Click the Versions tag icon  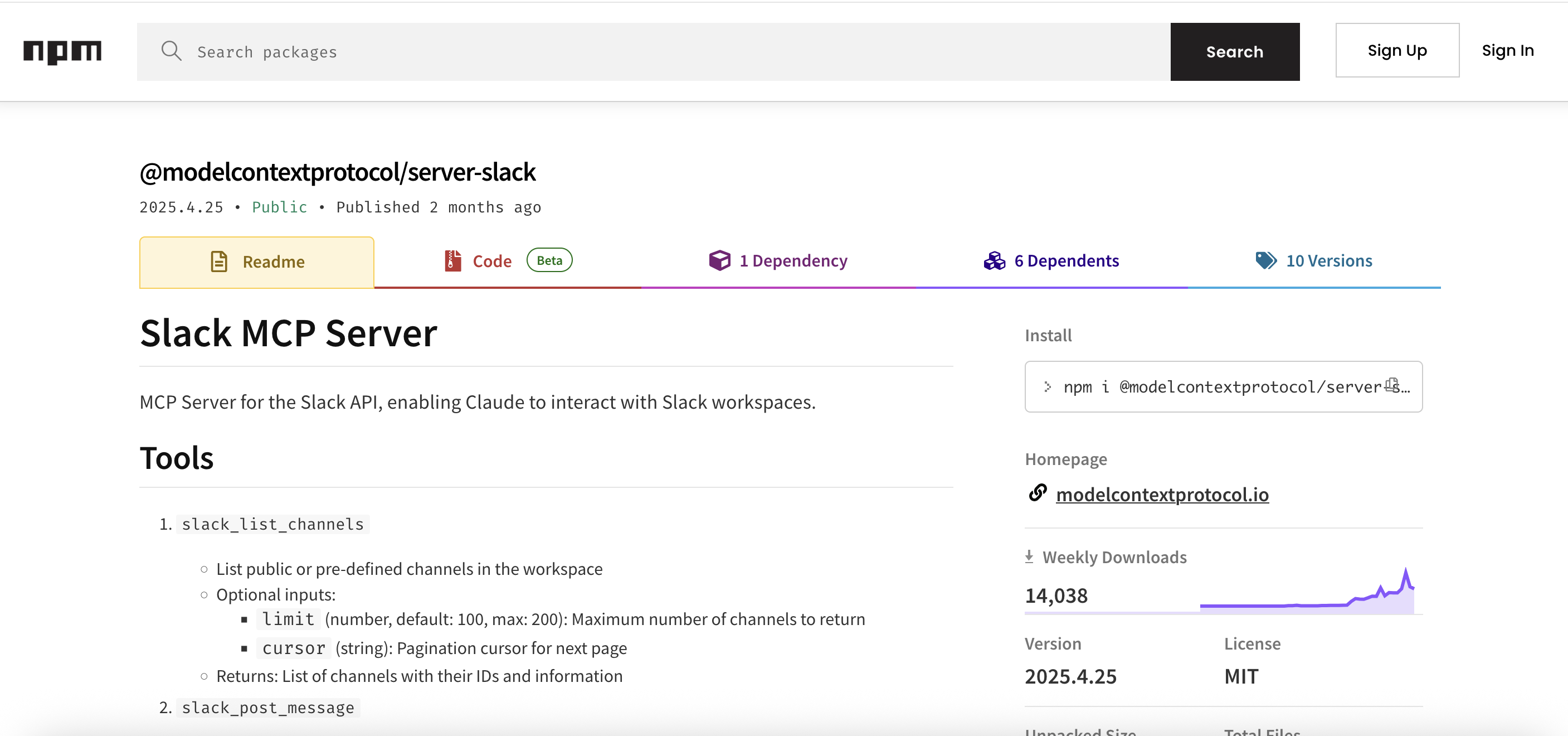1266,261
